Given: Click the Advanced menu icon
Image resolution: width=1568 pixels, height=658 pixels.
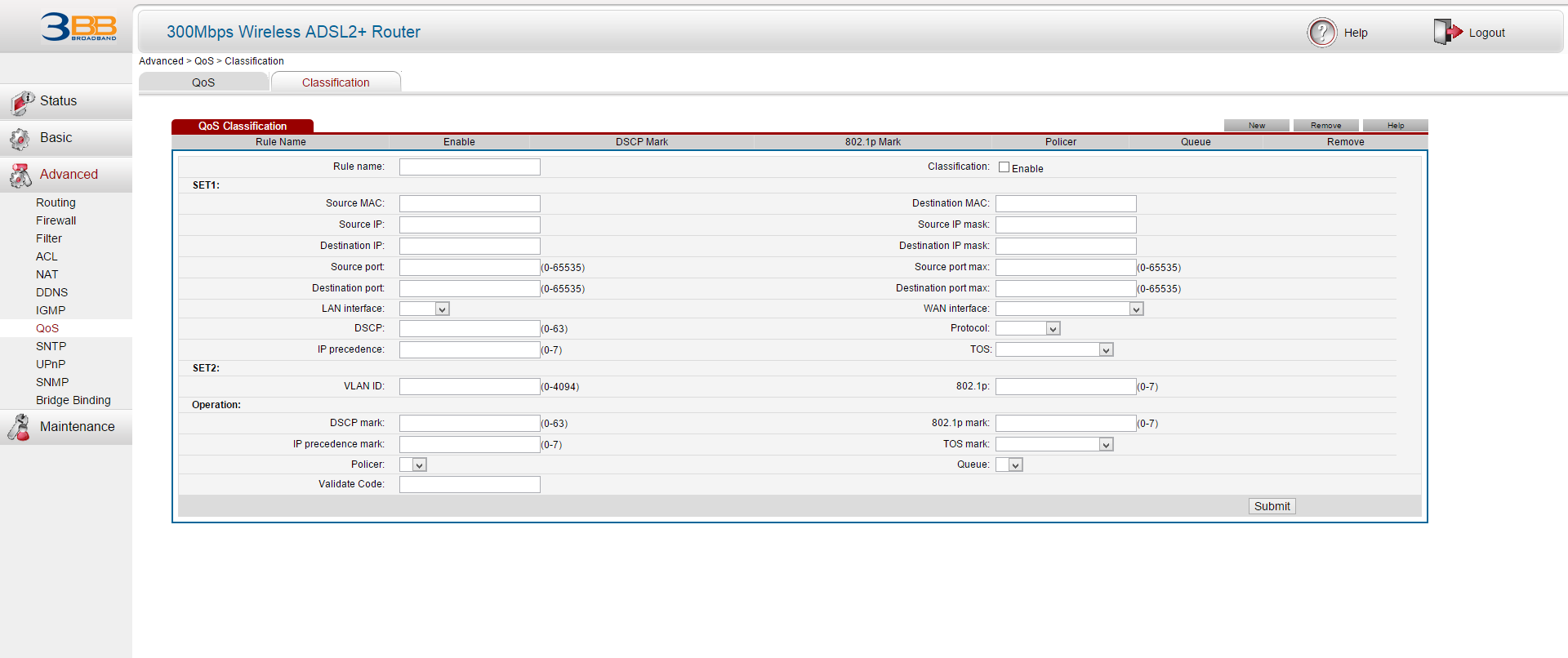Looking at the screenshot, I should [x=20, y=175].
